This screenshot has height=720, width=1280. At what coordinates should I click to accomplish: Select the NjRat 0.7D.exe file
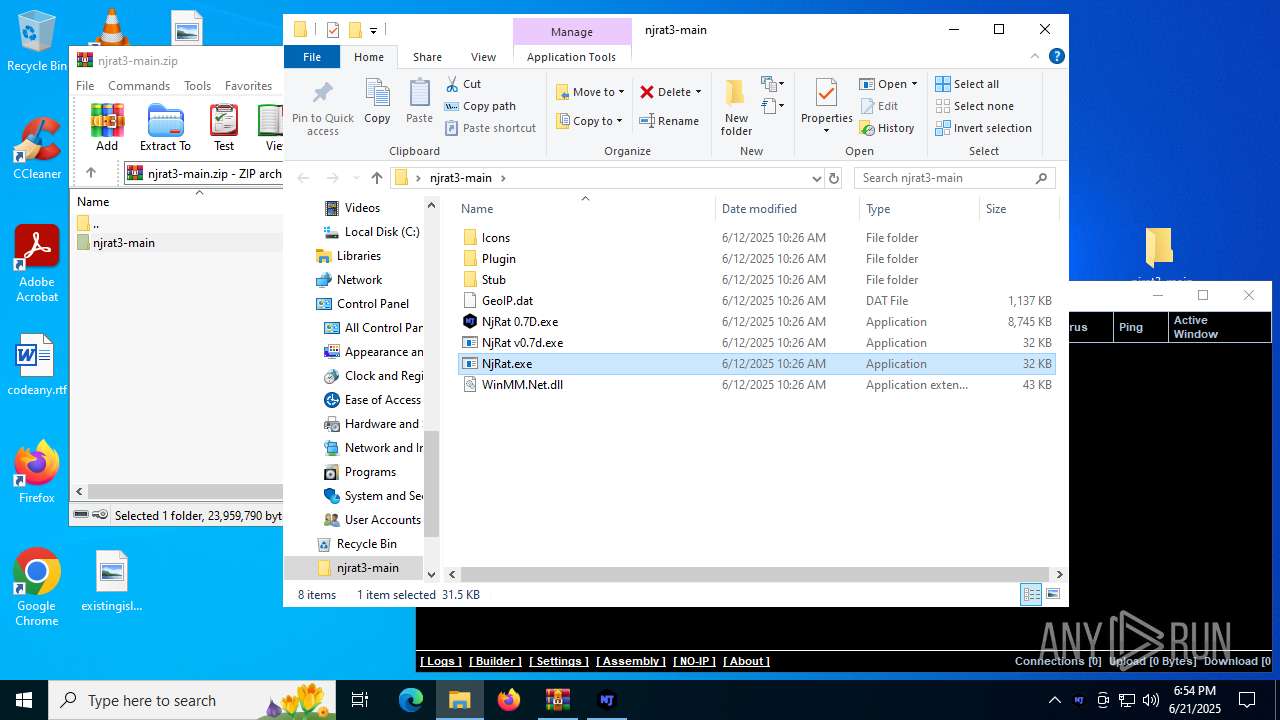click(756, 322)
